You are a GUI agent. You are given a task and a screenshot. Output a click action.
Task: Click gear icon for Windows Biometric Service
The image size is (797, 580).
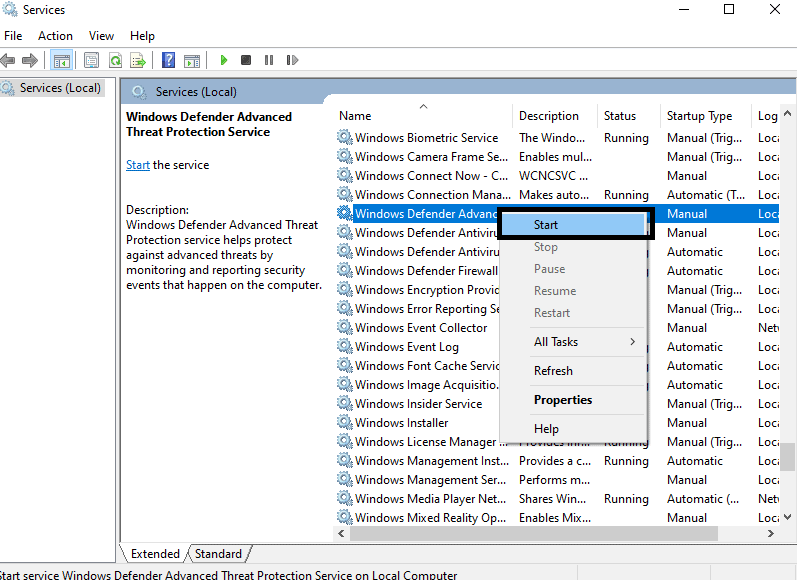click(345, 137)
